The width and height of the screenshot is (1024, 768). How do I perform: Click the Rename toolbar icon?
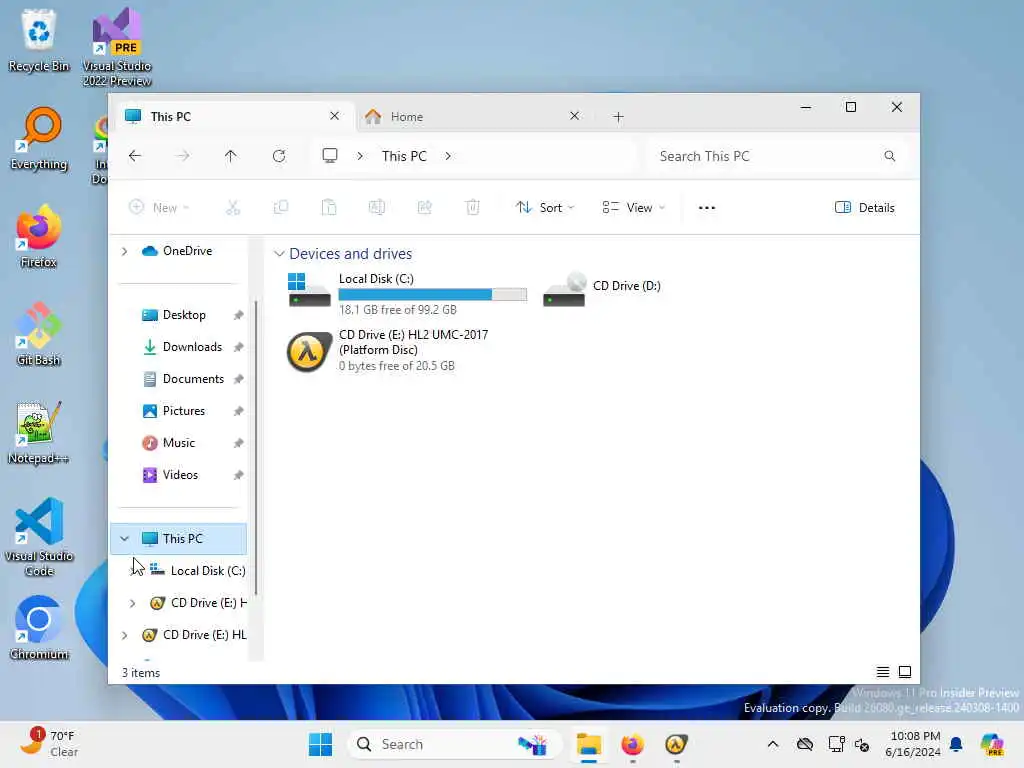click(377, 208)
